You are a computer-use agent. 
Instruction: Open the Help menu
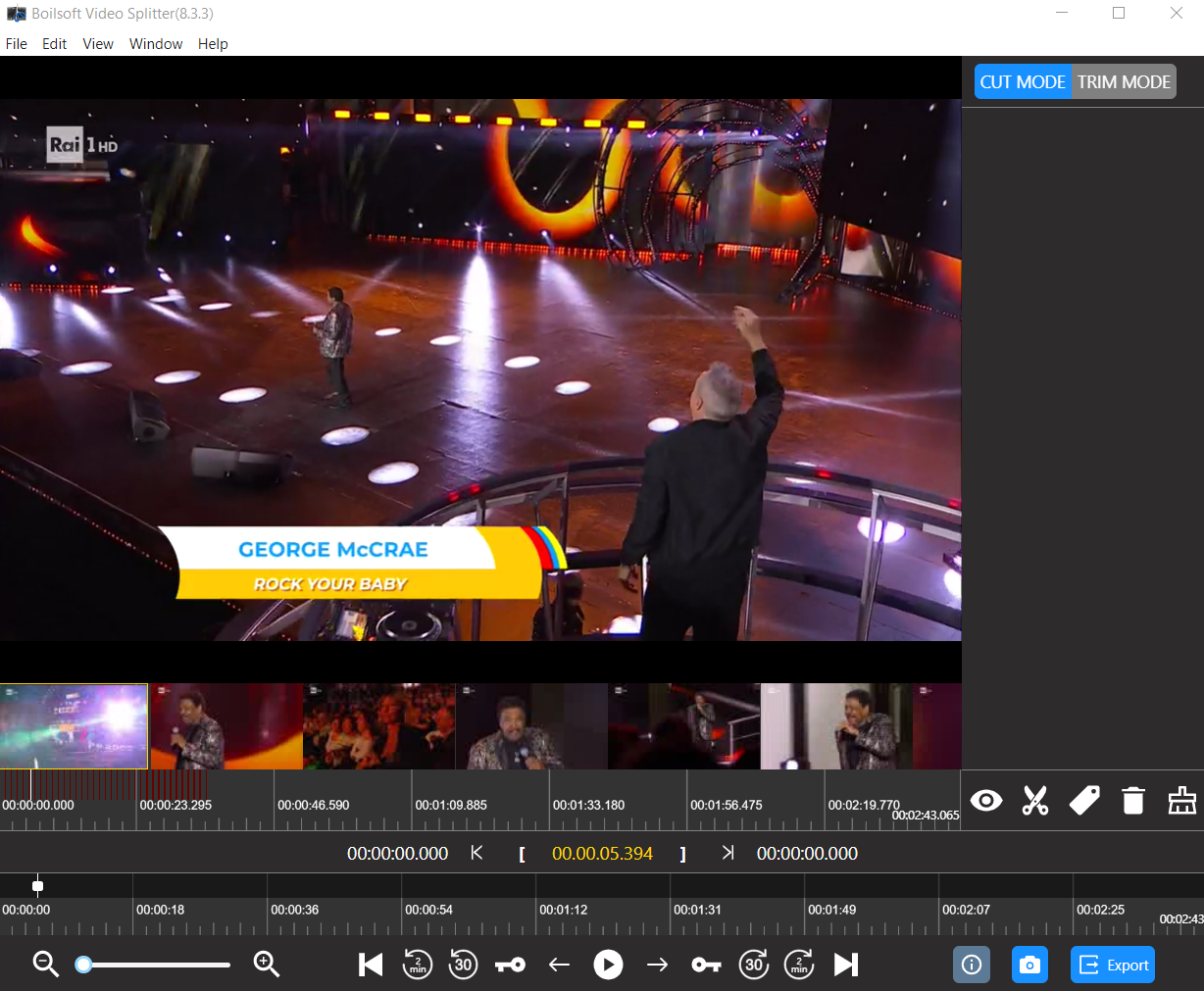213,44
